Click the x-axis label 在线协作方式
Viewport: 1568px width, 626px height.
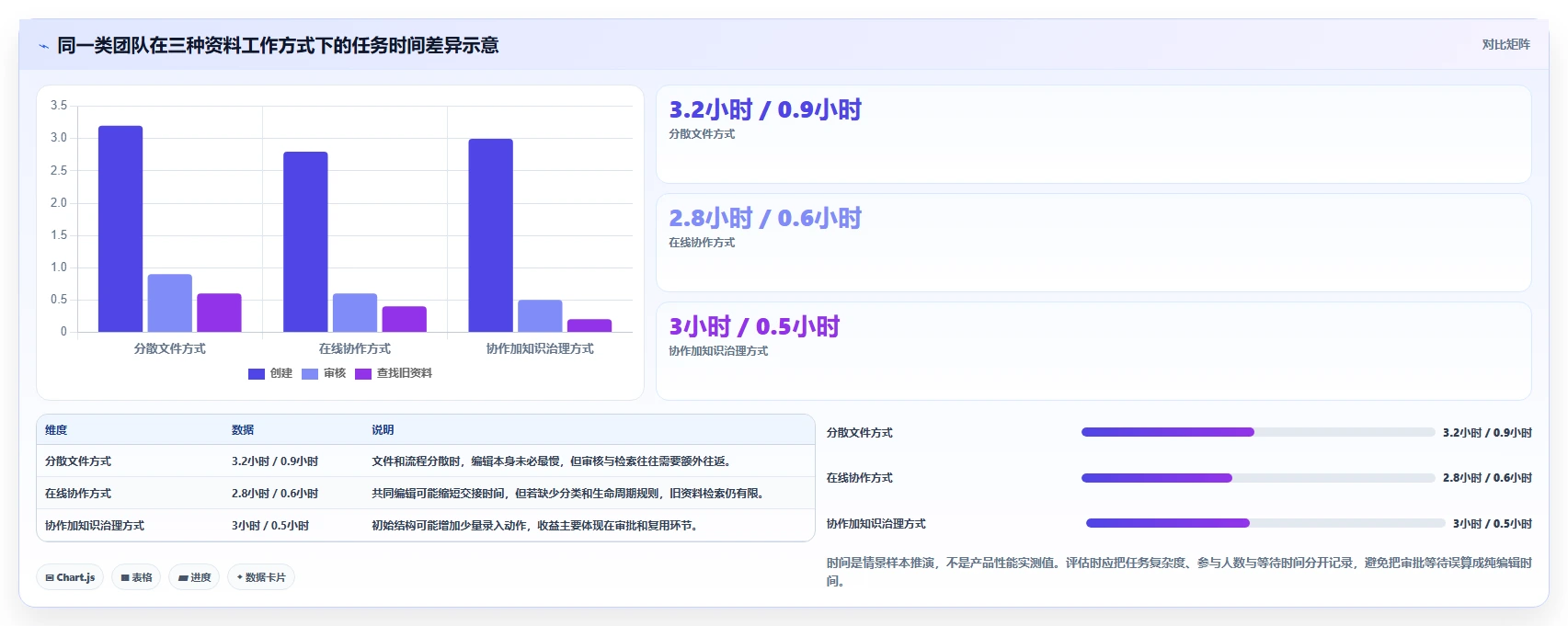(x=355, y=348)
